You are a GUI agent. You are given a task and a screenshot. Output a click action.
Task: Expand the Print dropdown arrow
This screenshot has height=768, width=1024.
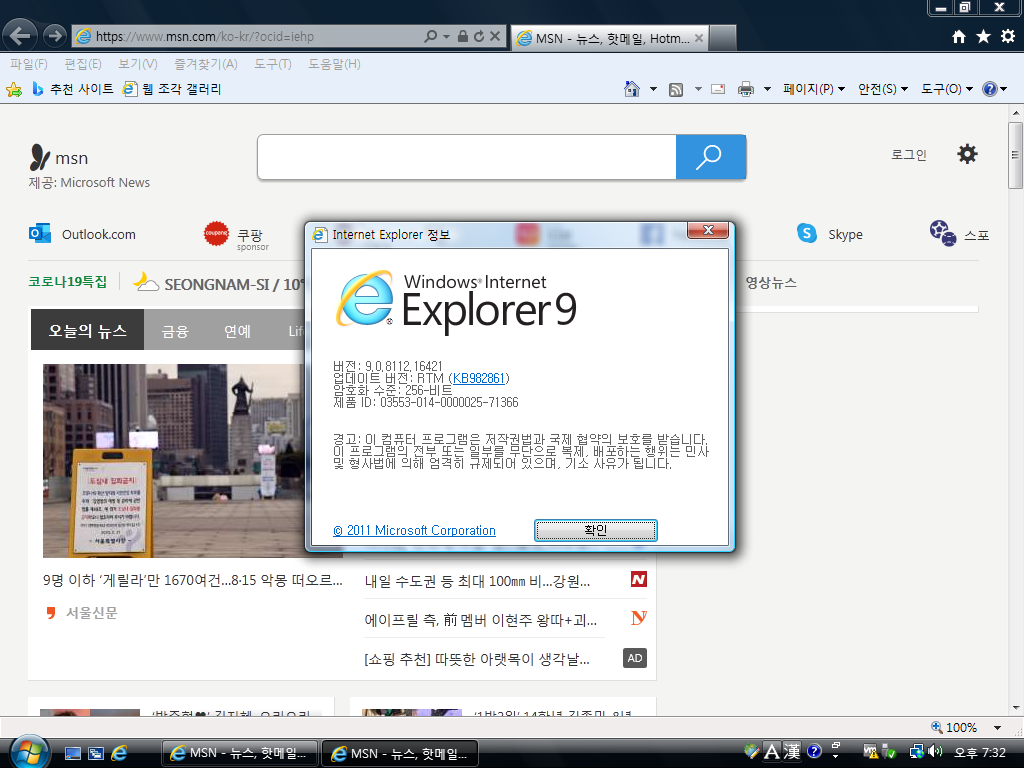[767, 89]
